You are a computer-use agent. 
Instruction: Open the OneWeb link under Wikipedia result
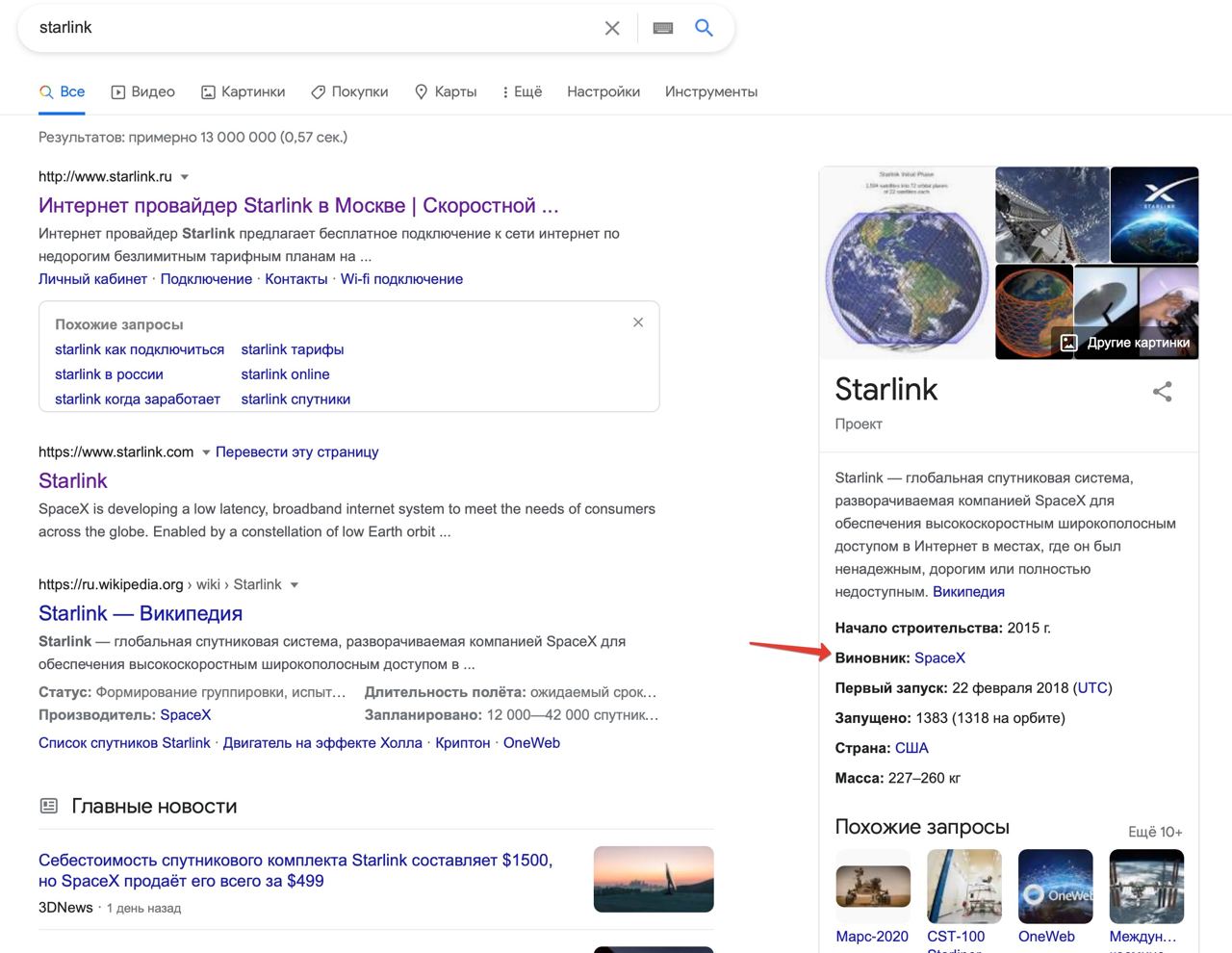[x=531, y=743]
